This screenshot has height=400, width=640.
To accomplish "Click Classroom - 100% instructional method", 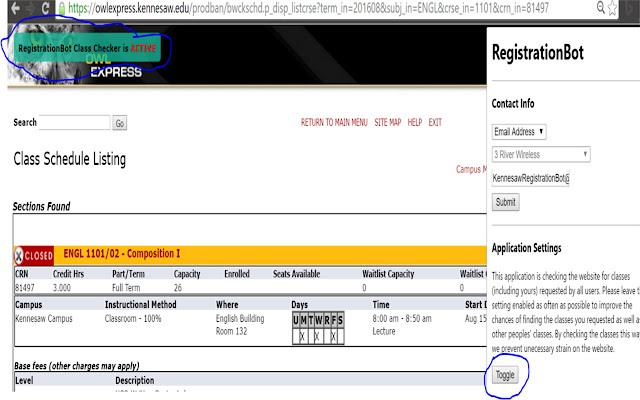I will point(133,318).
